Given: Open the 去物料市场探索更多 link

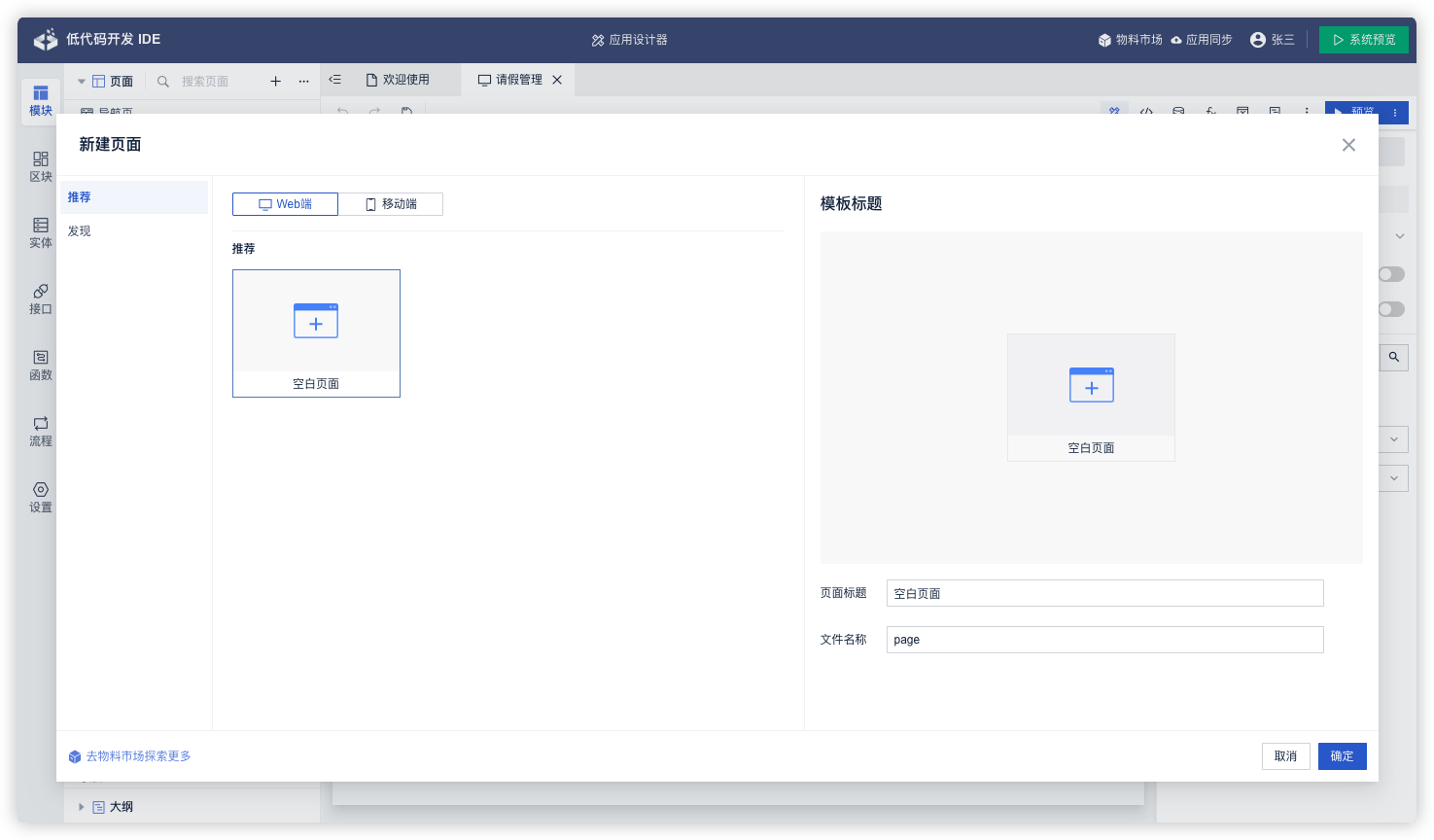Looking at the screenshot, I should tap(138, 756).
